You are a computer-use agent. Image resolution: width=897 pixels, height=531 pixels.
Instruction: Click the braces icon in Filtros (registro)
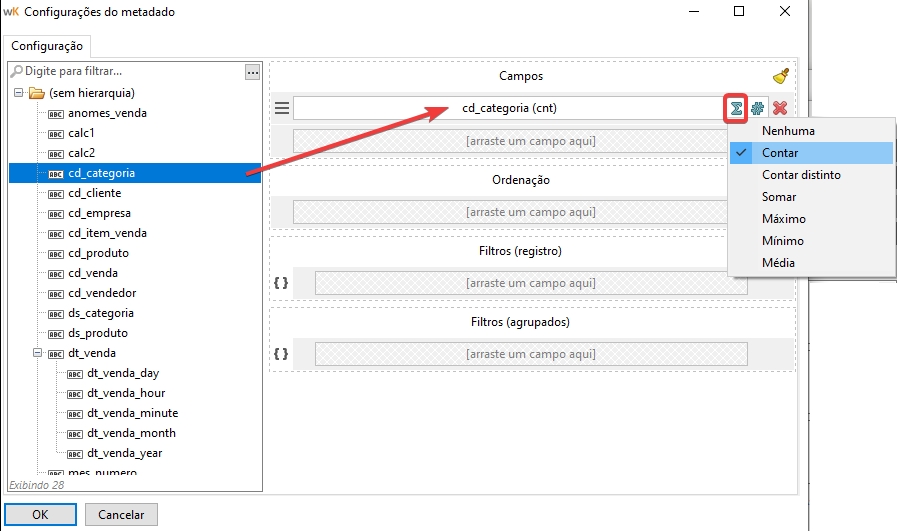281,283
